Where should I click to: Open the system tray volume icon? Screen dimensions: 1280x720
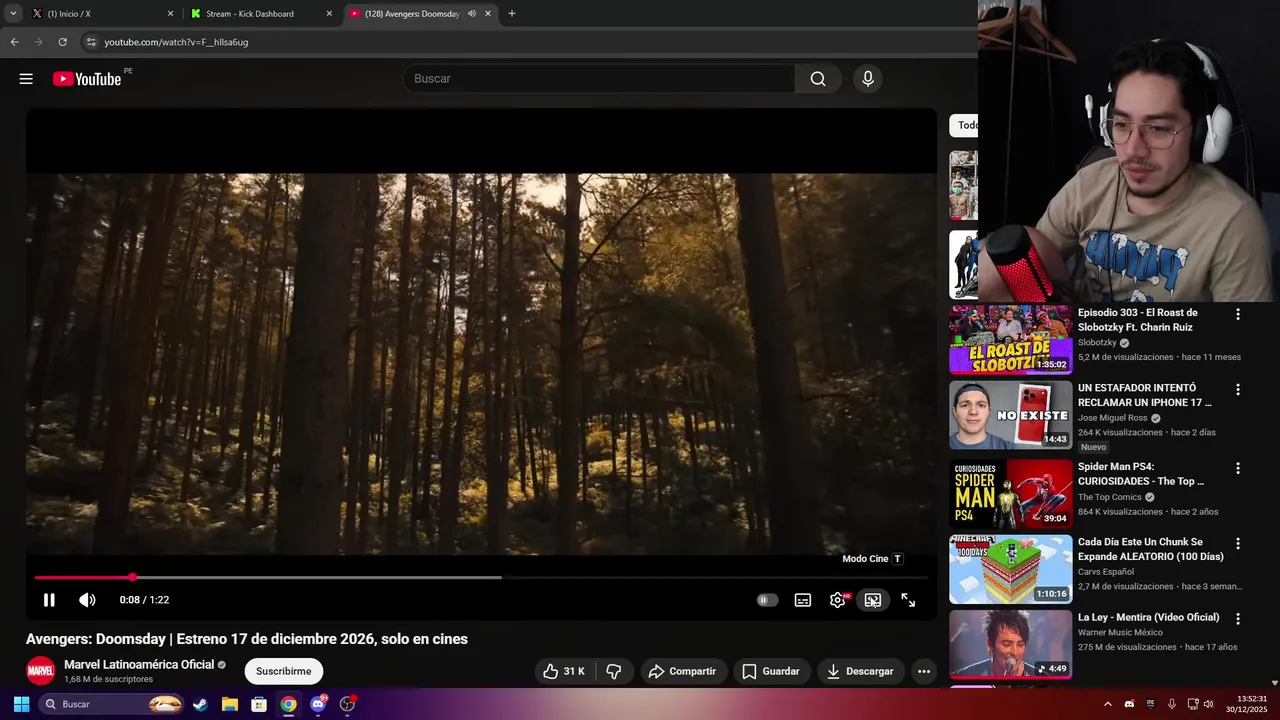coord(1208,704)
